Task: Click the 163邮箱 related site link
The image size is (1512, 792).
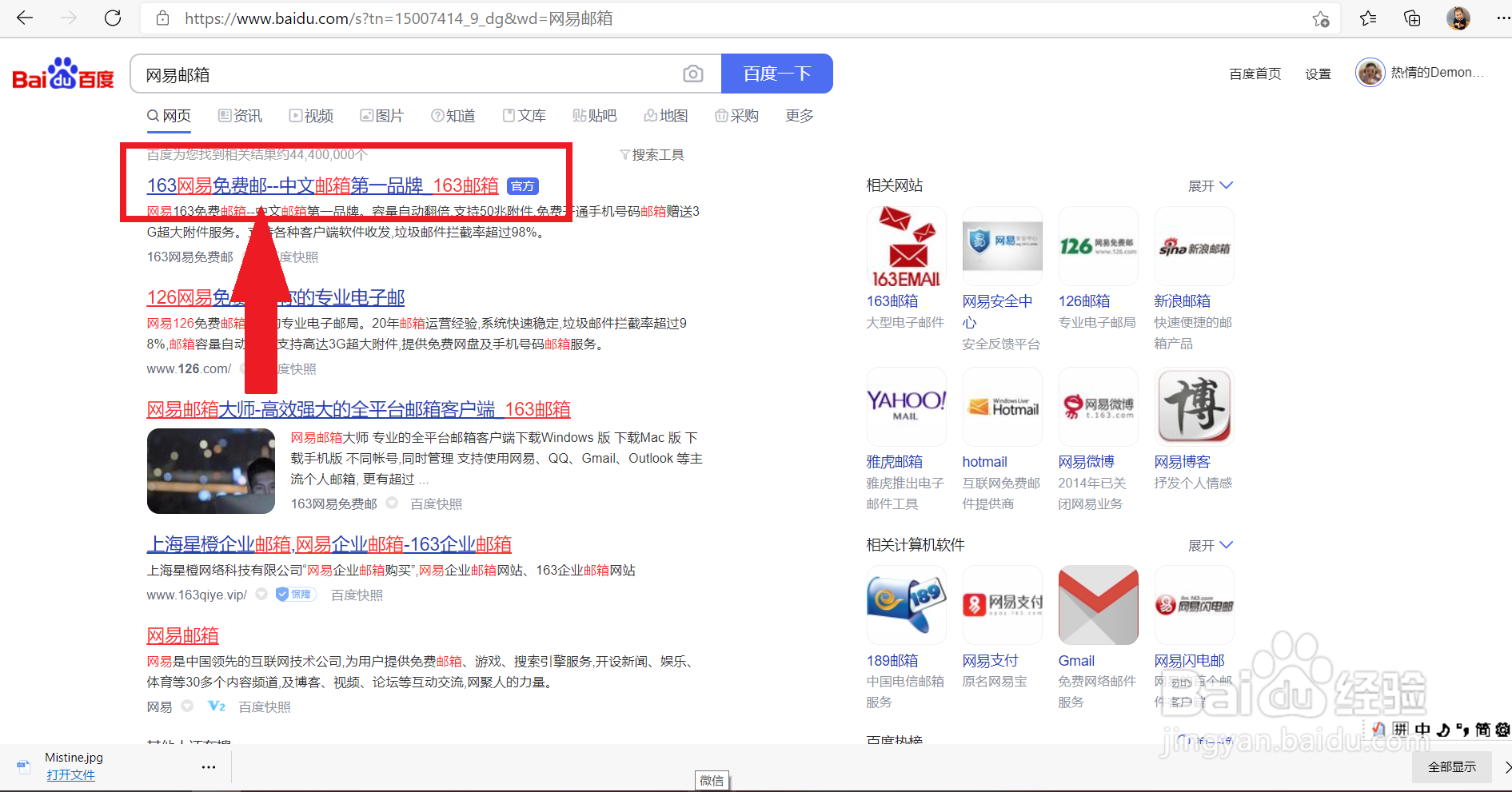Action: pyautogui.click(x=892, y=301)
